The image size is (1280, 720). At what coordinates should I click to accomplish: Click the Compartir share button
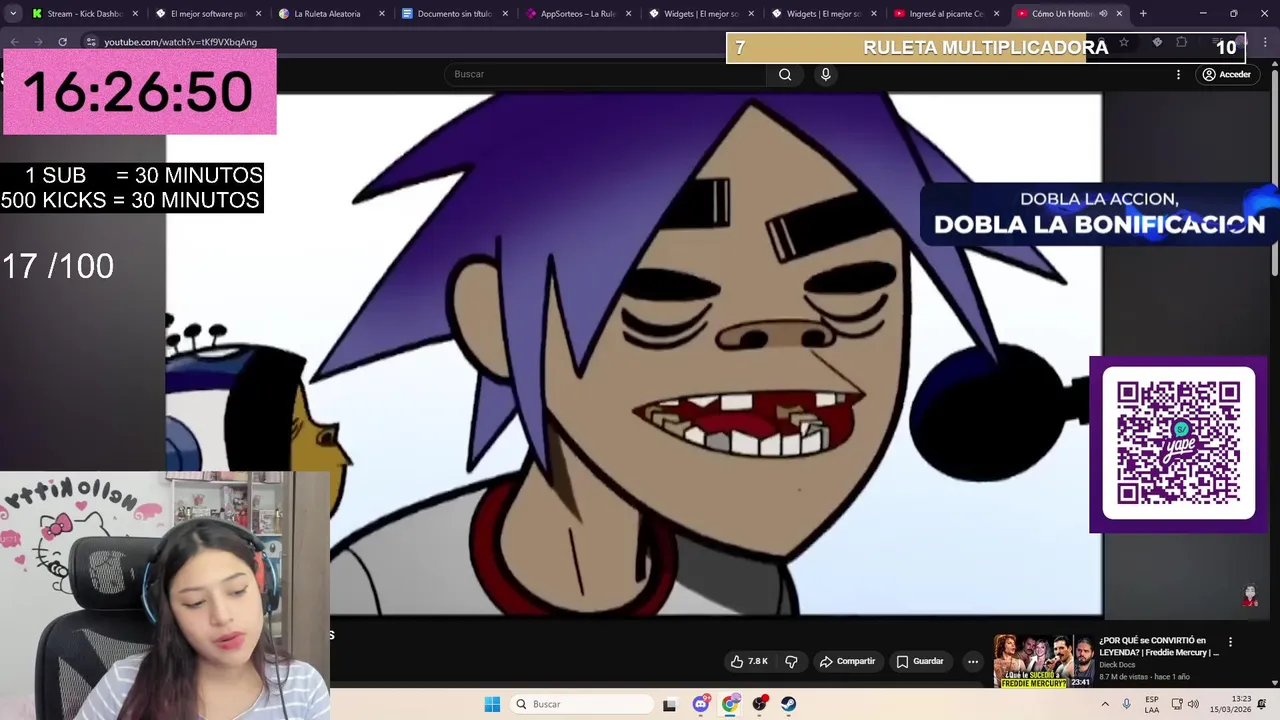pos(847,661)
